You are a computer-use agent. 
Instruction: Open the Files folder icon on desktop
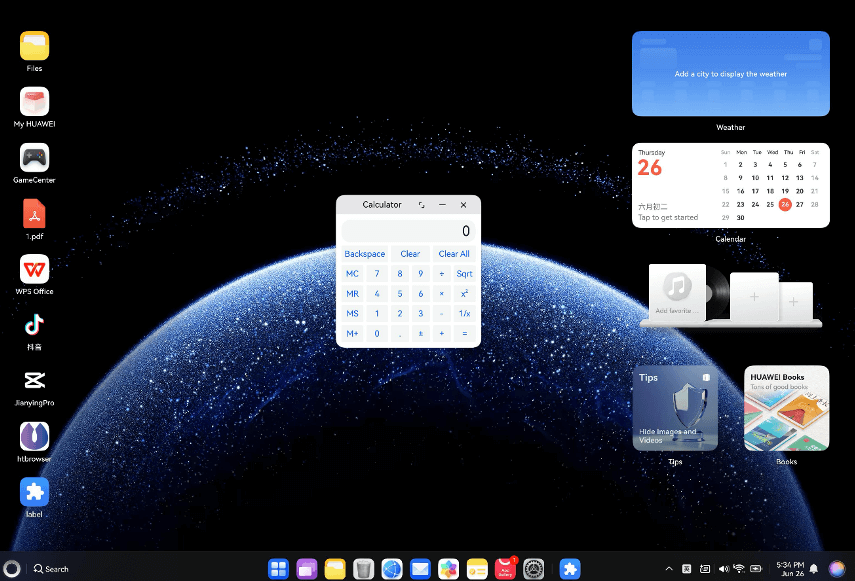pyautogui.click(x=35, y=46)
